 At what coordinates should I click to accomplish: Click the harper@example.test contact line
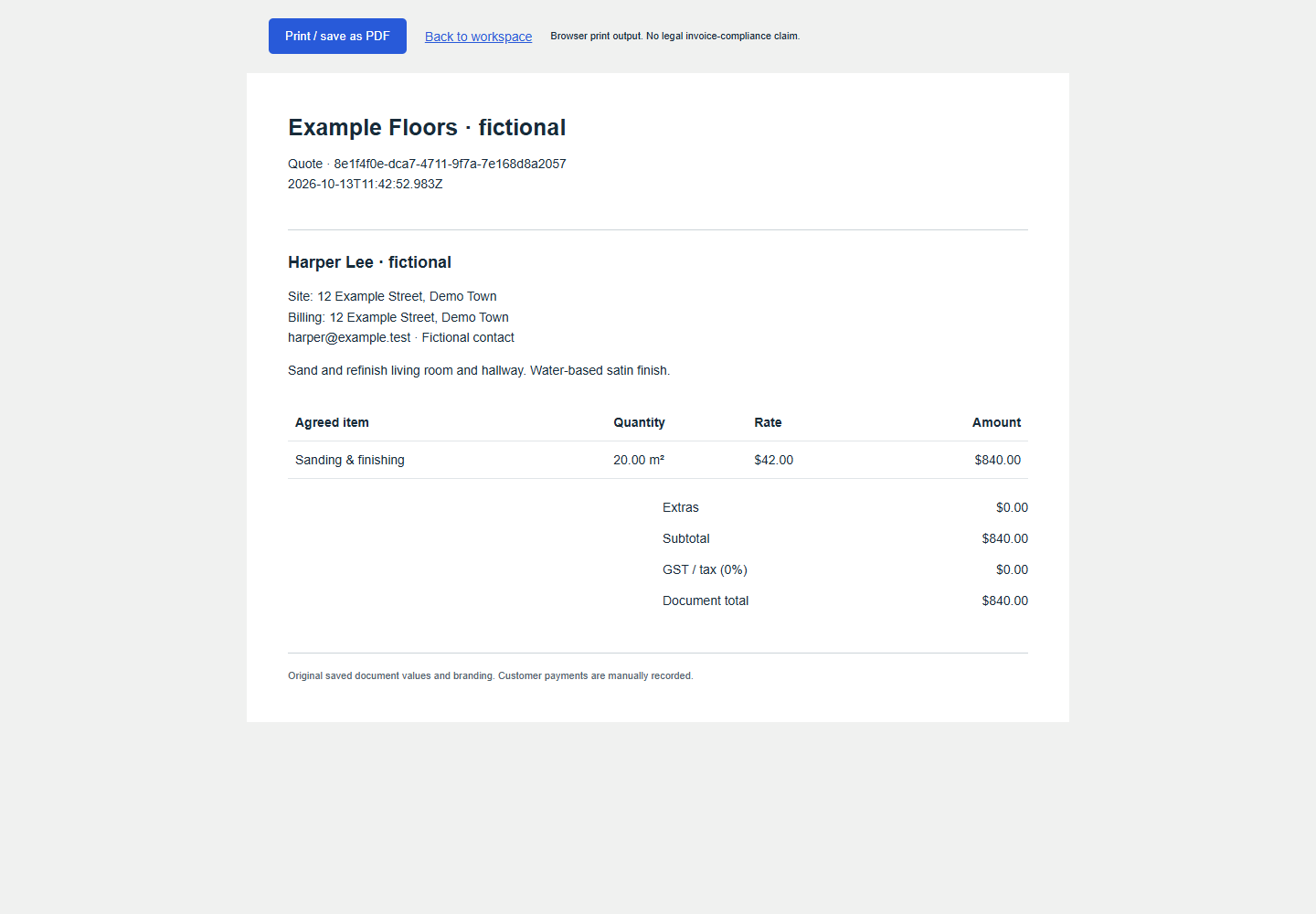pyautogui.click(x=401, y=337)
